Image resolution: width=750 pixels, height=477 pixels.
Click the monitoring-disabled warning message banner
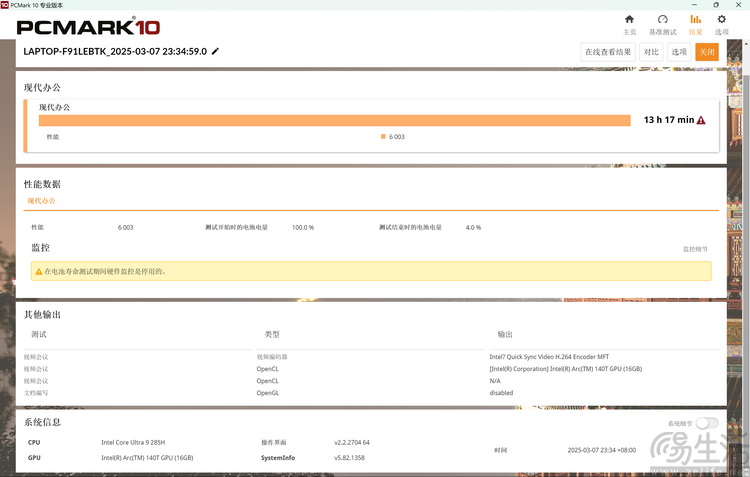[x=371, y=271]
